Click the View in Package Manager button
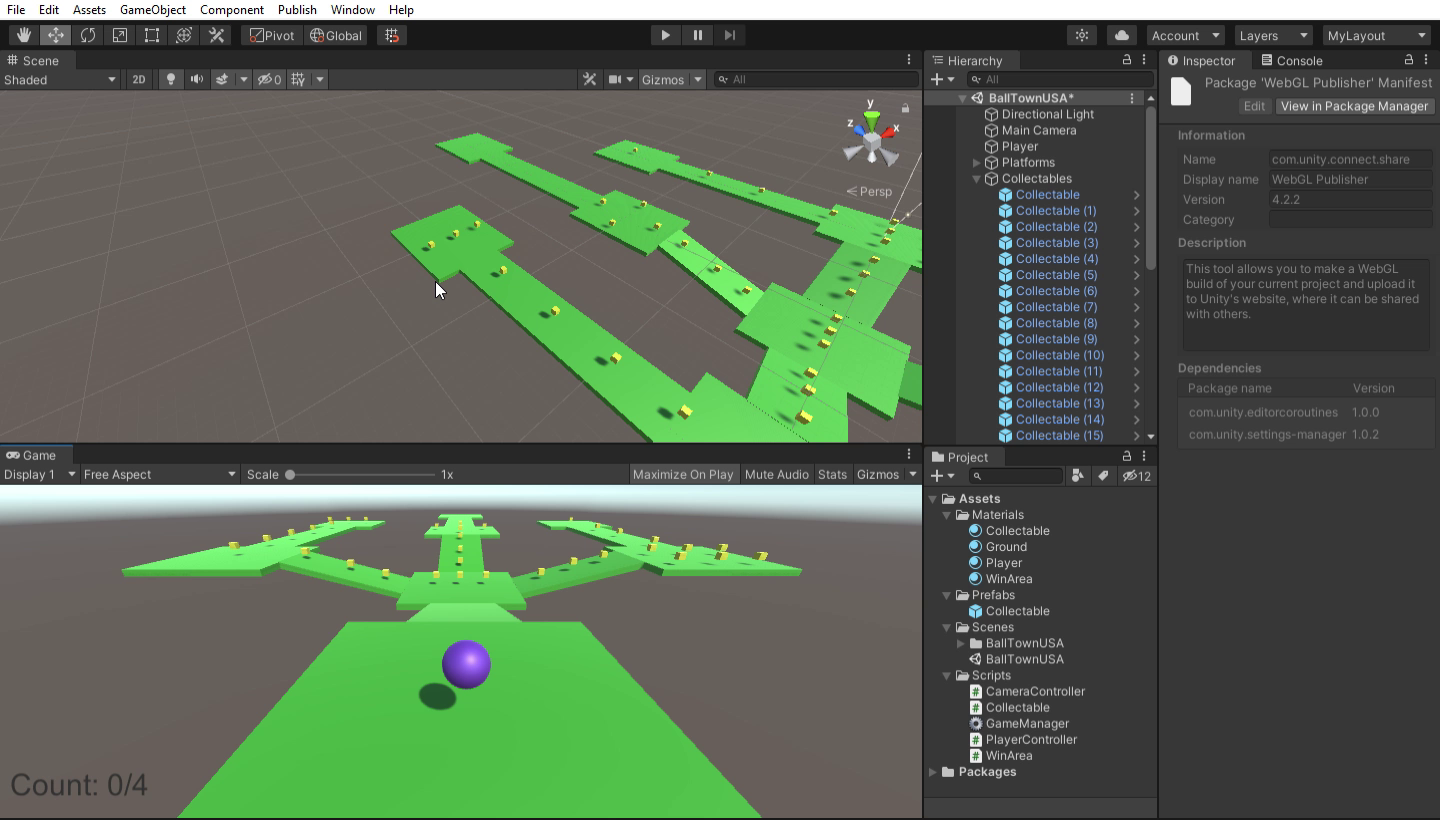Screen dimensions: 1440x820 tap(1354, 106)
